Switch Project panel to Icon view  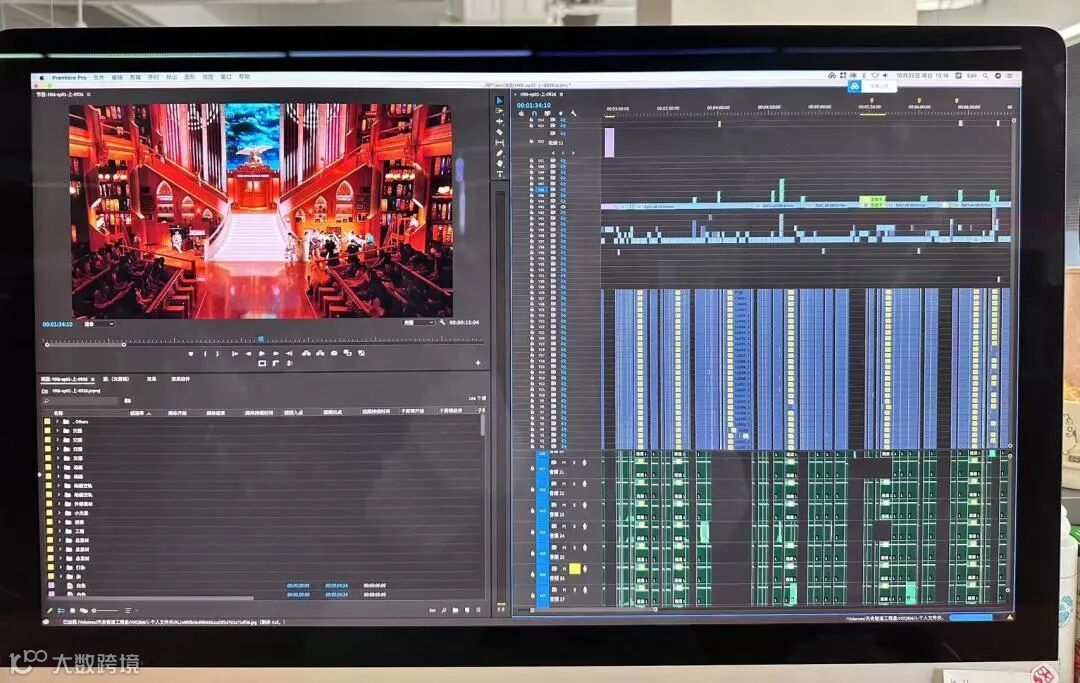click(72, 611)
